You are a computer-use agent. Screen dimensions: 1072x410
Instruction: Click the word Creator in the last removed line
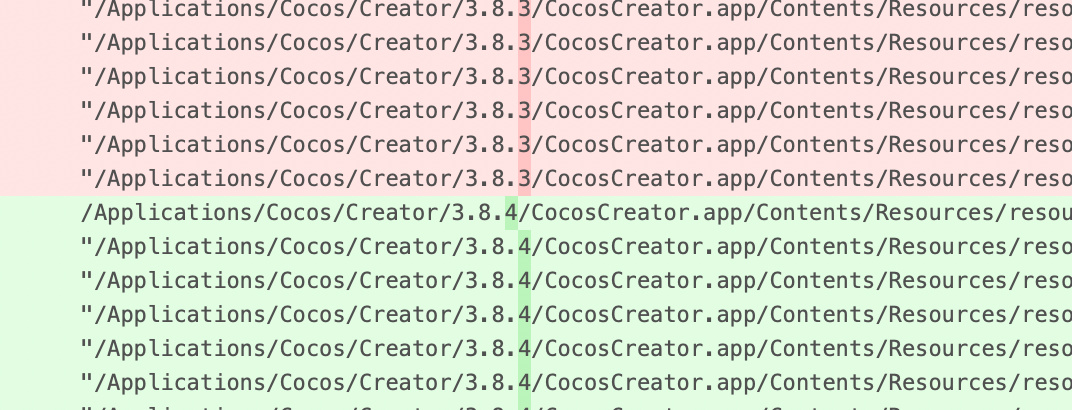pyautogui.click(x=405, y=178)
